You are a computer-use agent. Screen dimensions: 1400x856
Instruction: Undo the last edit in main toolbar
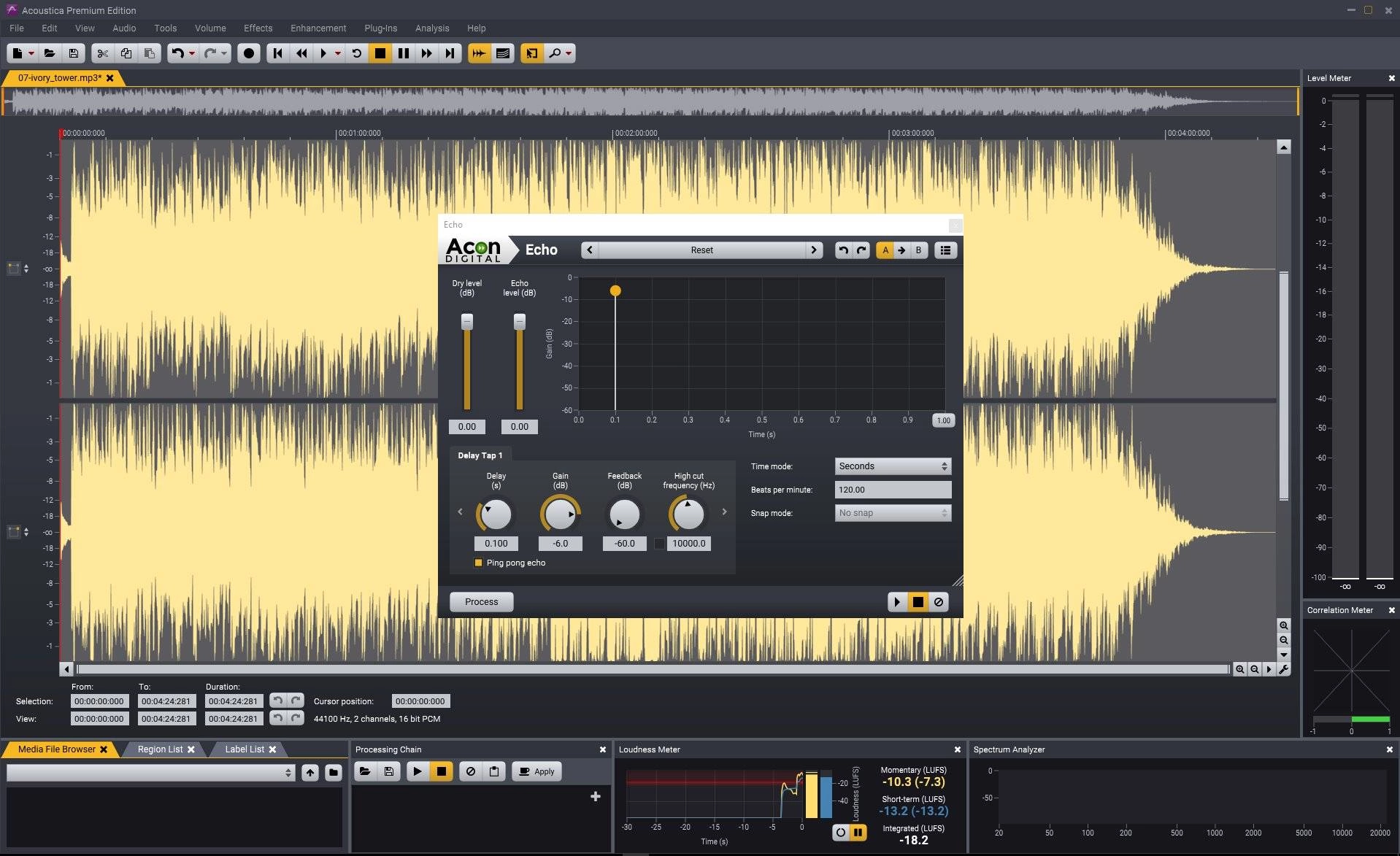point(177,53)
